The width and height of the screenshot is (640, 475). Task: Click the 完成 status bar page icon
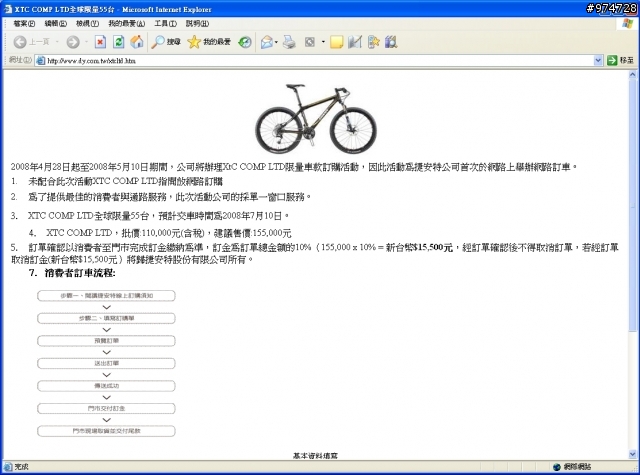(8, 466)
